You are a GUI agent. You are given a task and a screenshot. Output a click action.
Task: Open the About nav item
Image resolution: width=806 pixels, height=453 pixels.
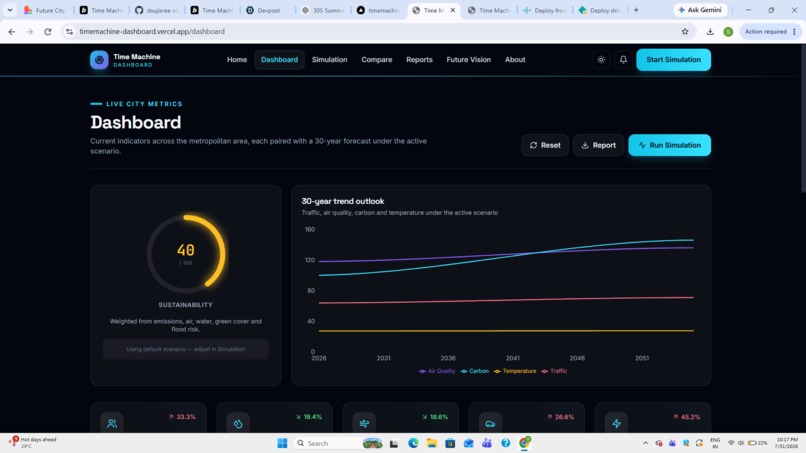[515, 60]
